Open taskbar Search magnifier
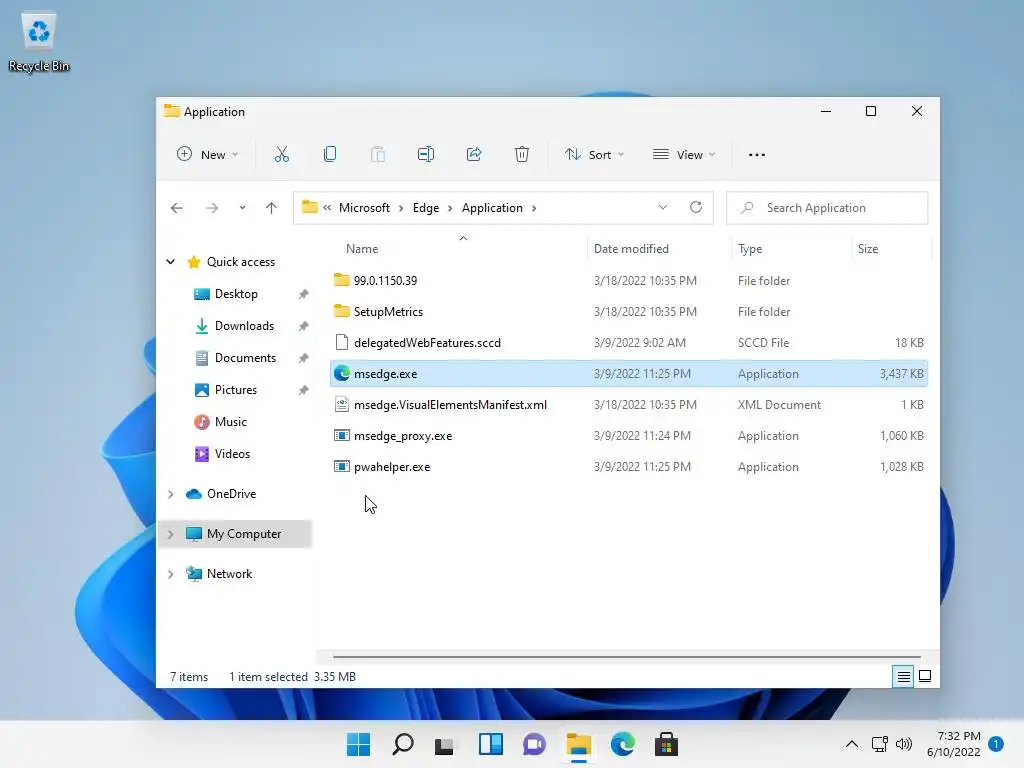The image size is (1024, 768). (x=402, y=744)
